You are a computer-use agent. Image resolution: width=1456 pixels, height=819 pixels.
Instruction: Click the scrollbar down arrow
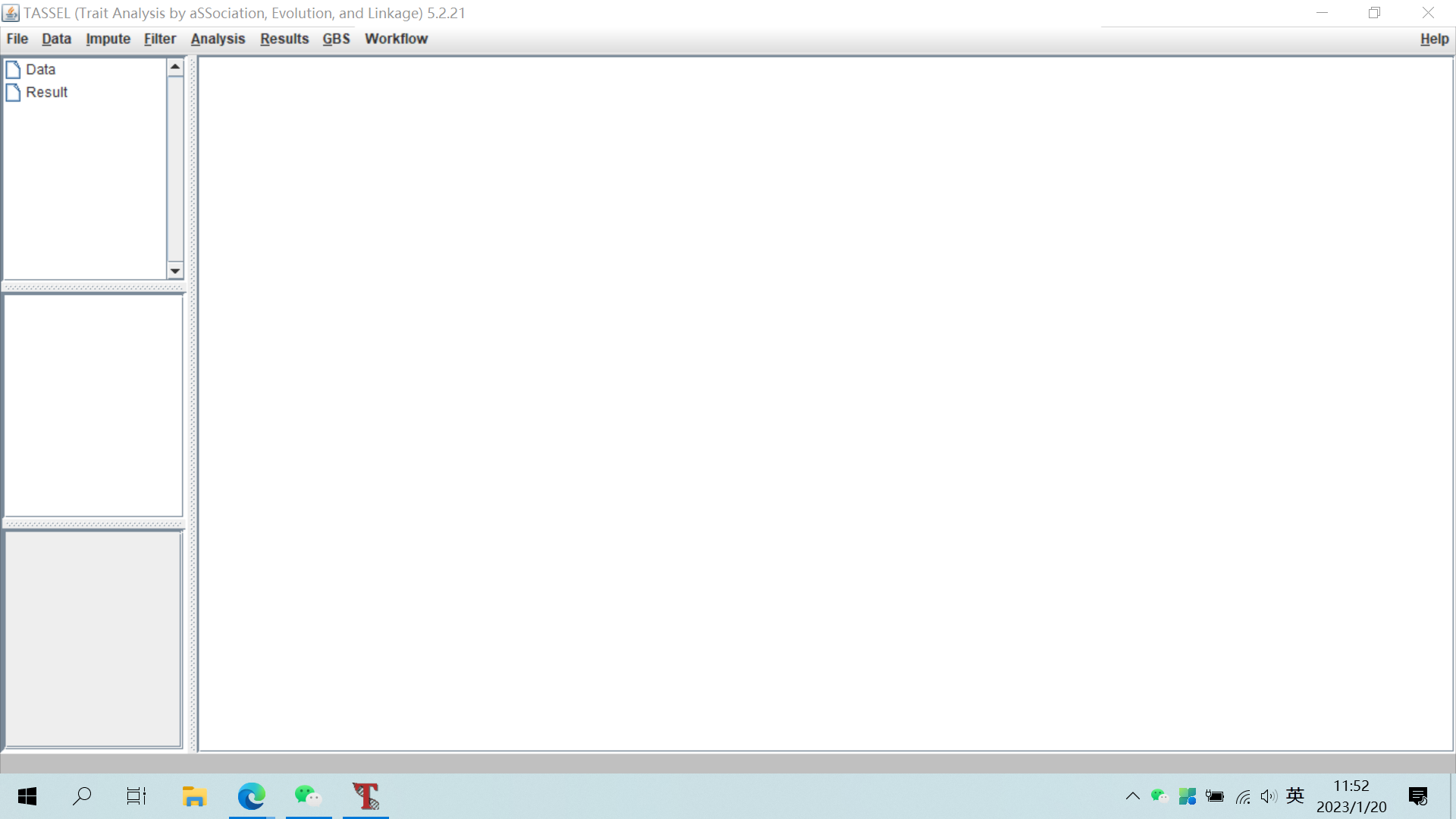[x=174, y=271]
